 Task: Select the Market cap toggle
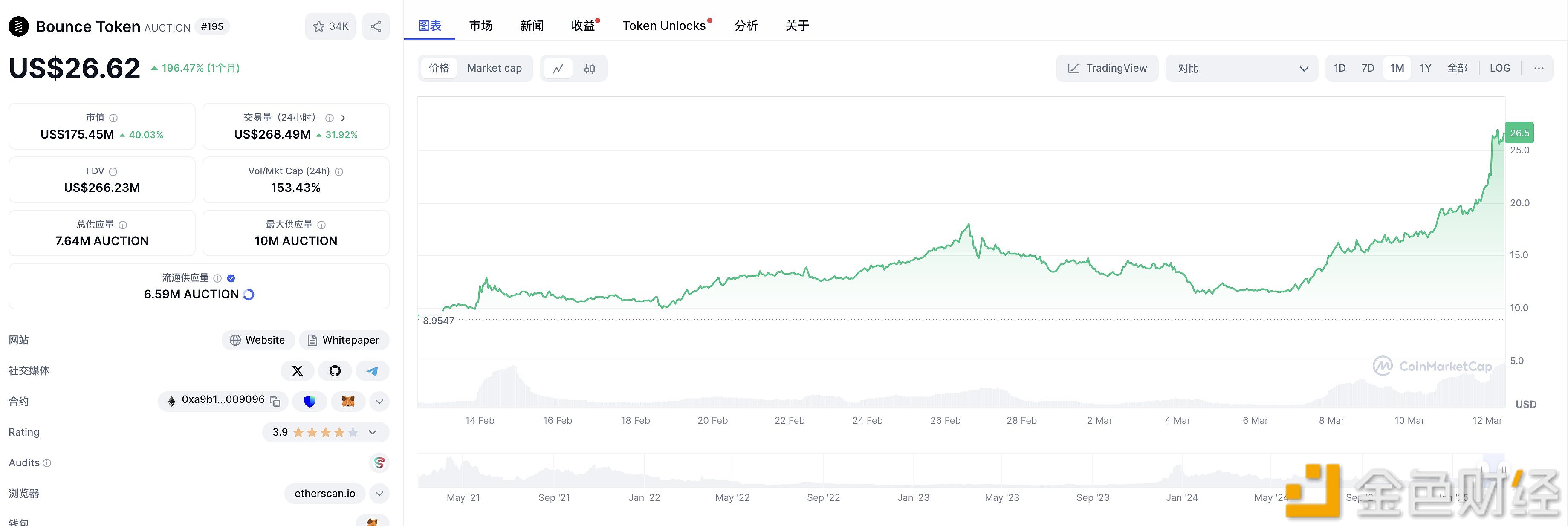tap(494, 68)
